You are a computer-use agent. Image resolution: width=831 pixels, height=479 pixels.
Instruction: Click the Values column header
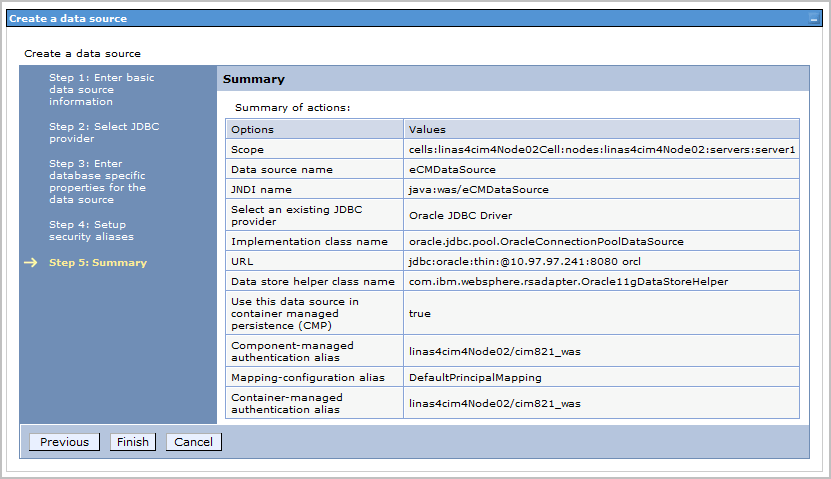point(427,129)
